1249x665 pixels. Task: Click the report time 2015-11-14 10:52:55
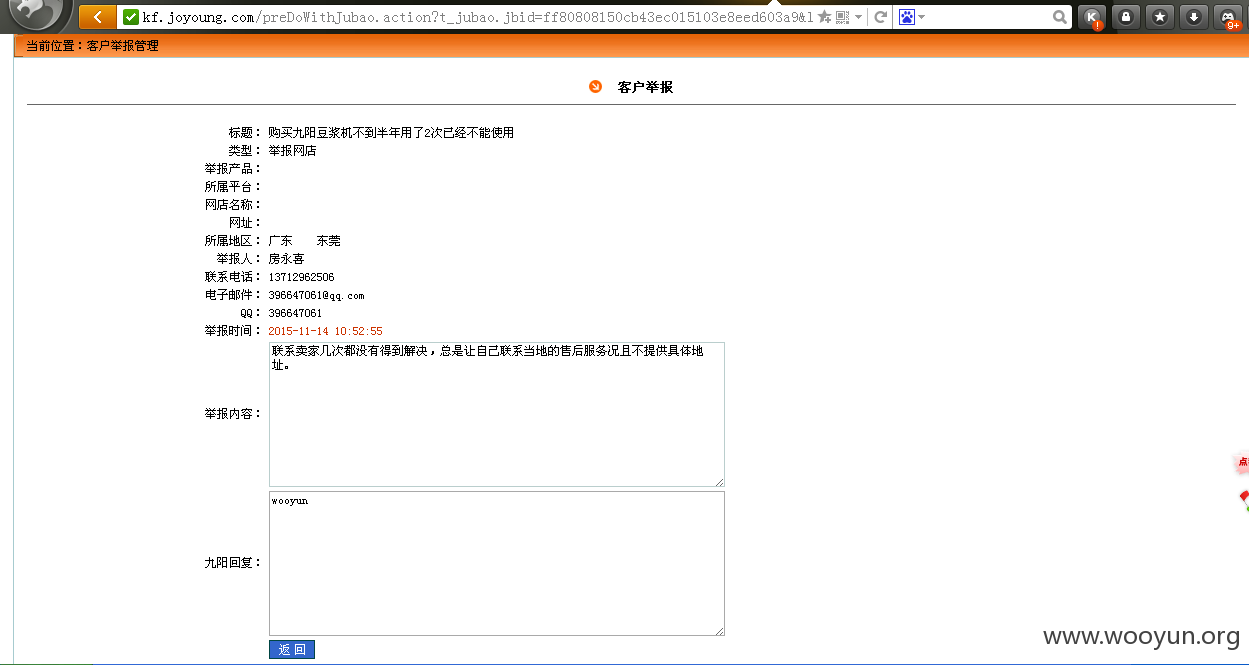(x=325, y=331)
